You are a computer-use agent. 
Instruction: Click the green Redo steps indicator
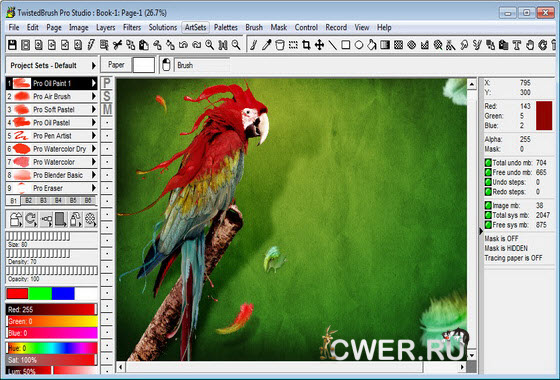pos(488,192)
